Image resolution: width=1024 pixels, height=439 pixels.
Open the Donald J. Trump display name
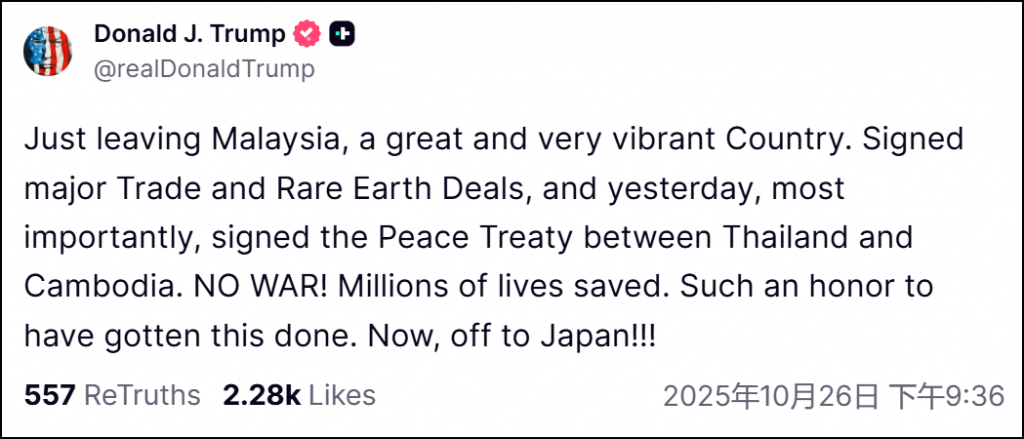pyautogui.click(x=190, y=35)
